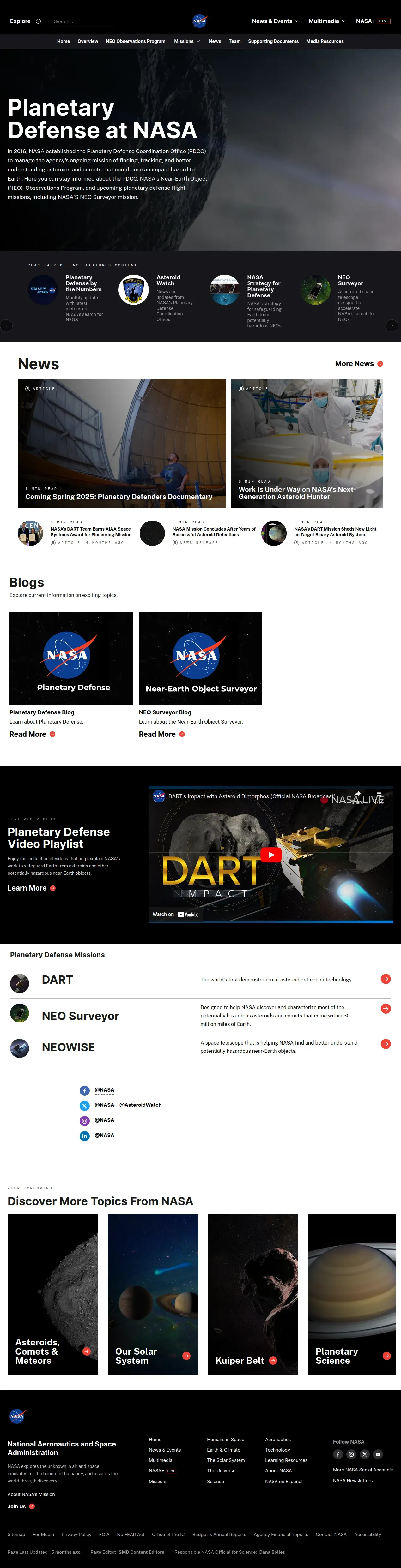Click the Facebook icon next to @NASA
The height and width of the screenshot is (1568, 401).
[85, 1091]
